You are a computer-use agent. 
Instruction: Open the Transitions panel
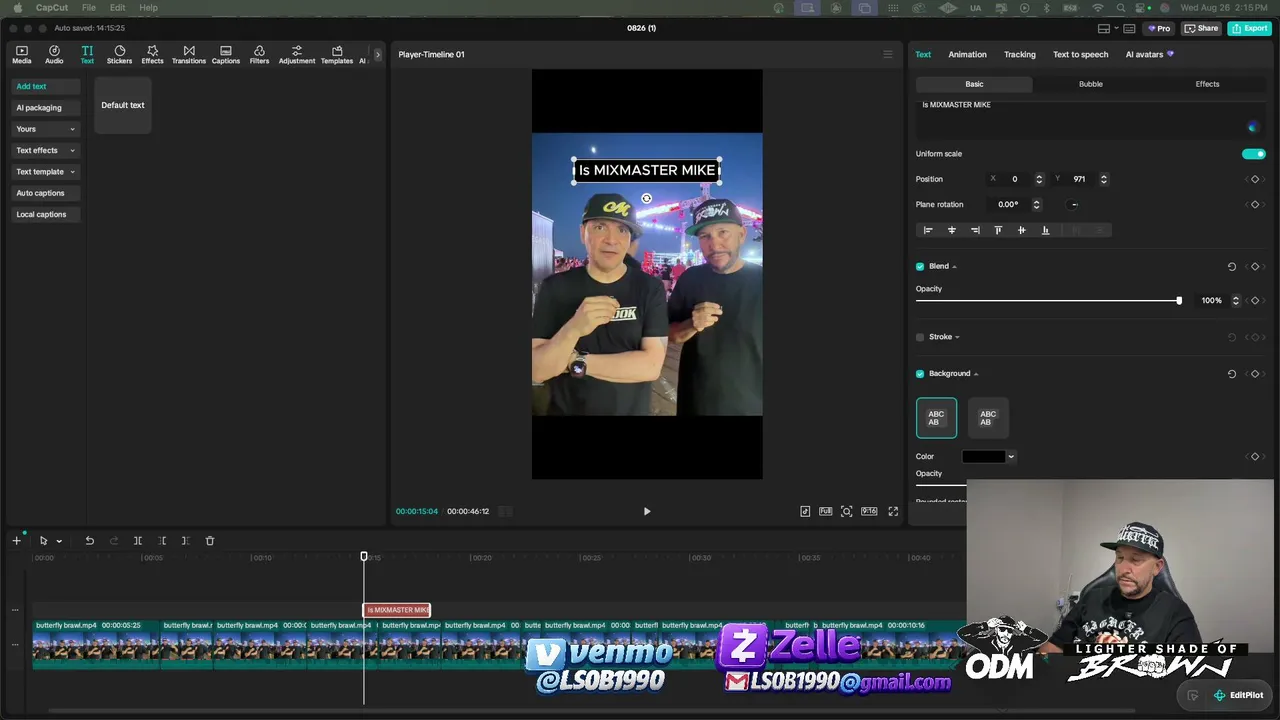[188, 54]
